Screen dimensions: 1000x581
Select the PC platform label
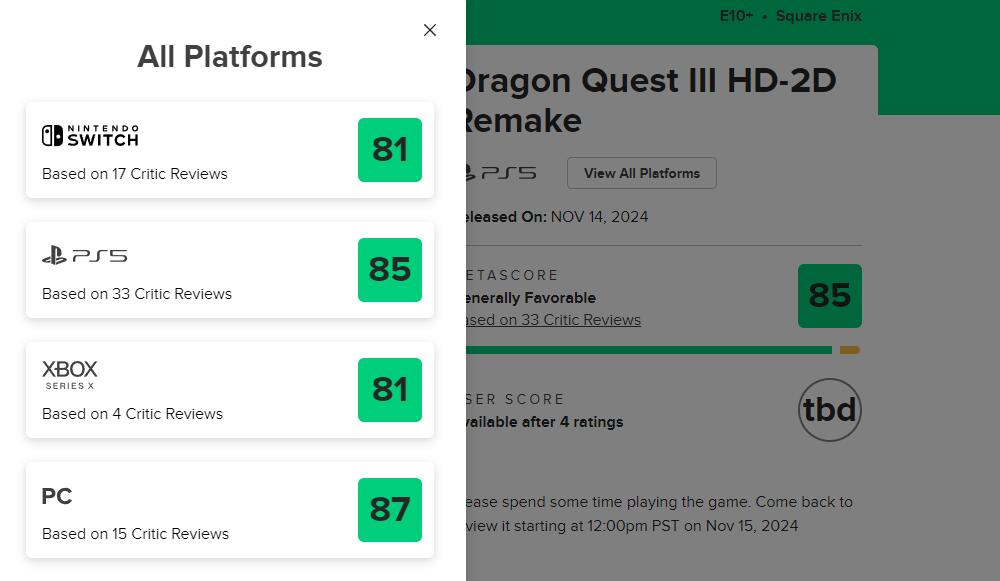point(57,496)
